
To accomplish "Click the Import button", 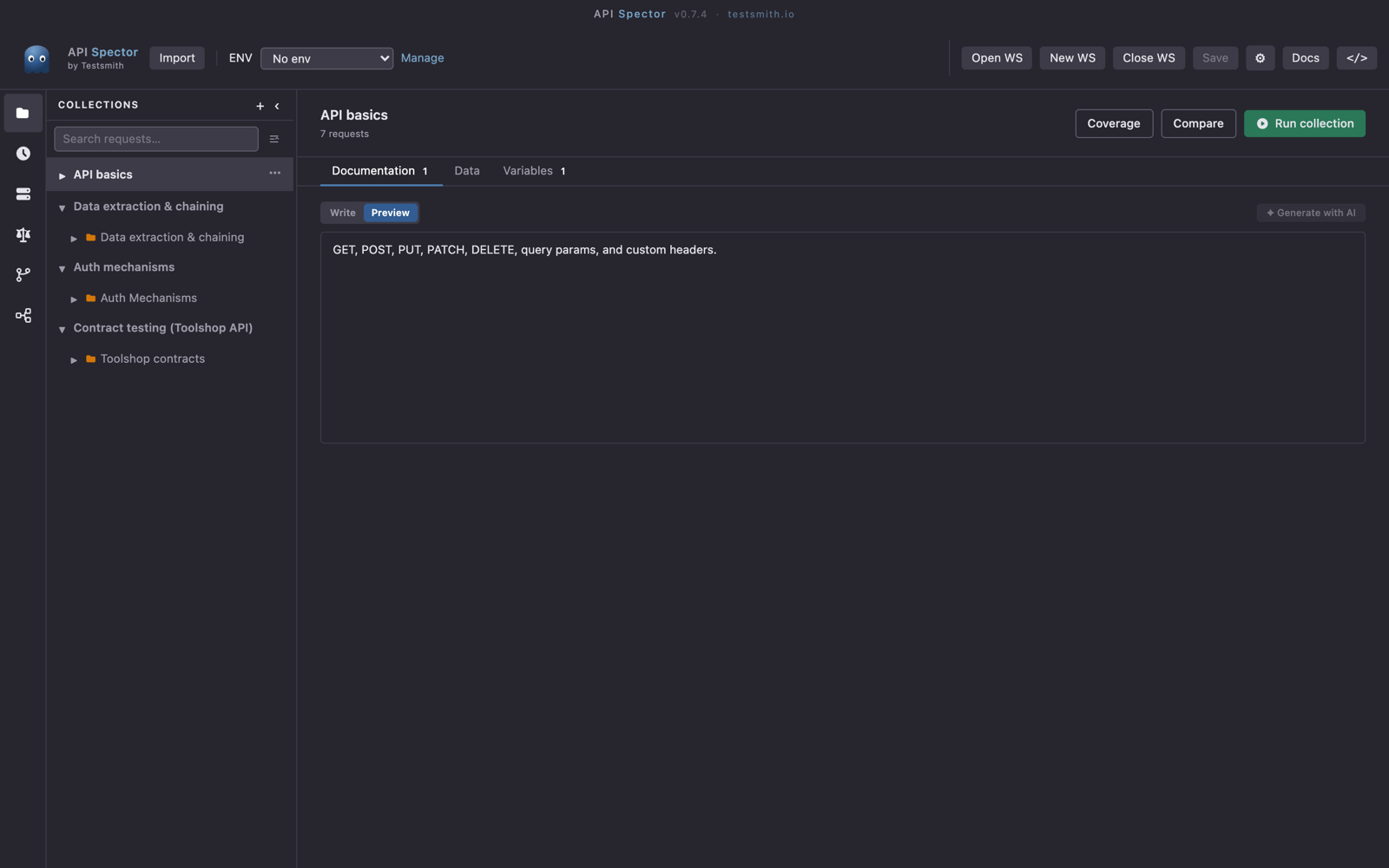I will tap(177, 58).
